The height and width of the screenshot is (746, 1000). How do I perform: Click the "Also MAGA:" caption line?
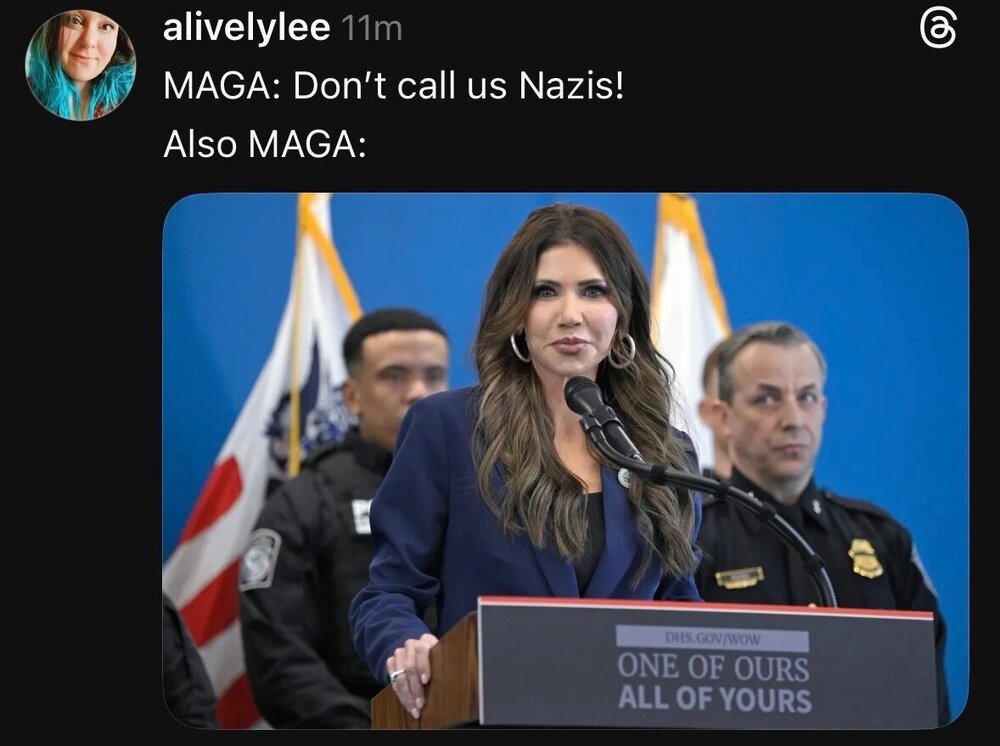[265, 144]
